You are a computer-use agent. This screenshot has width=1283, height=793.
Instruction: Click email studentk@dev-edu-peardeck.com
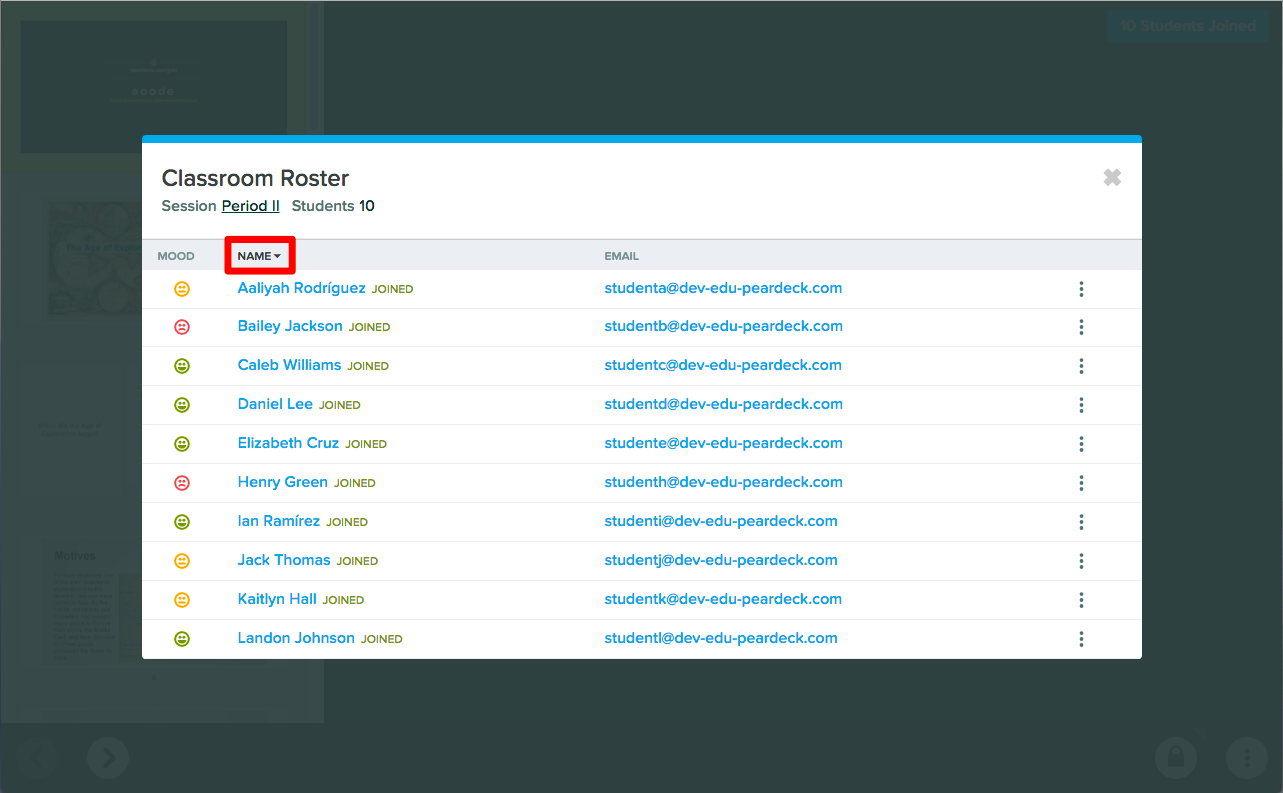(723, 599)
